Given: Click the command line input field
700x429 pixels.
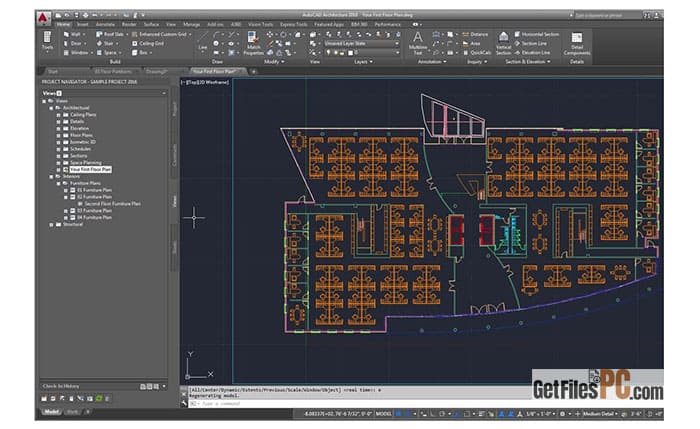Looking at the screenshot, I should click(357, 404).
